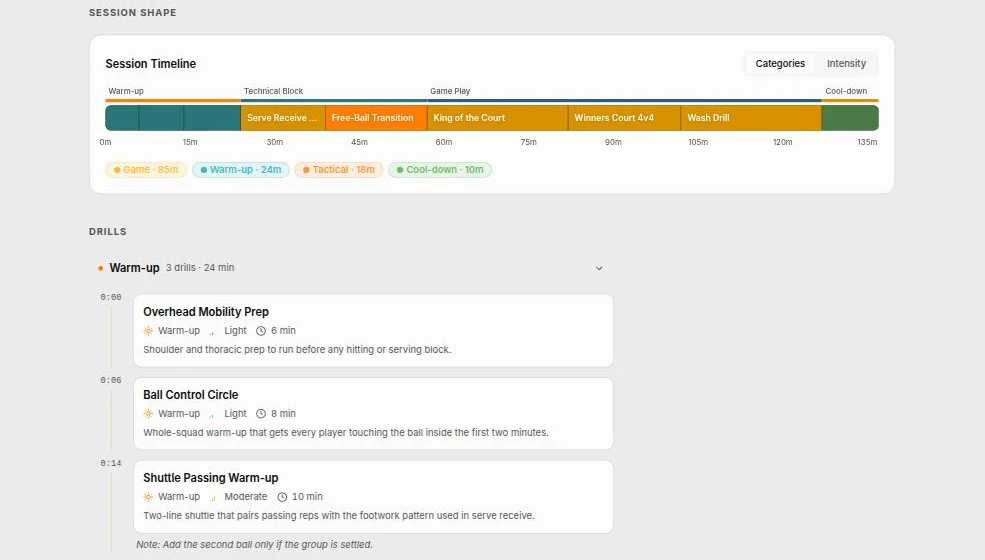
Task: Click the Warm-up phase label above timeline
Action: [x=126, y=91]
